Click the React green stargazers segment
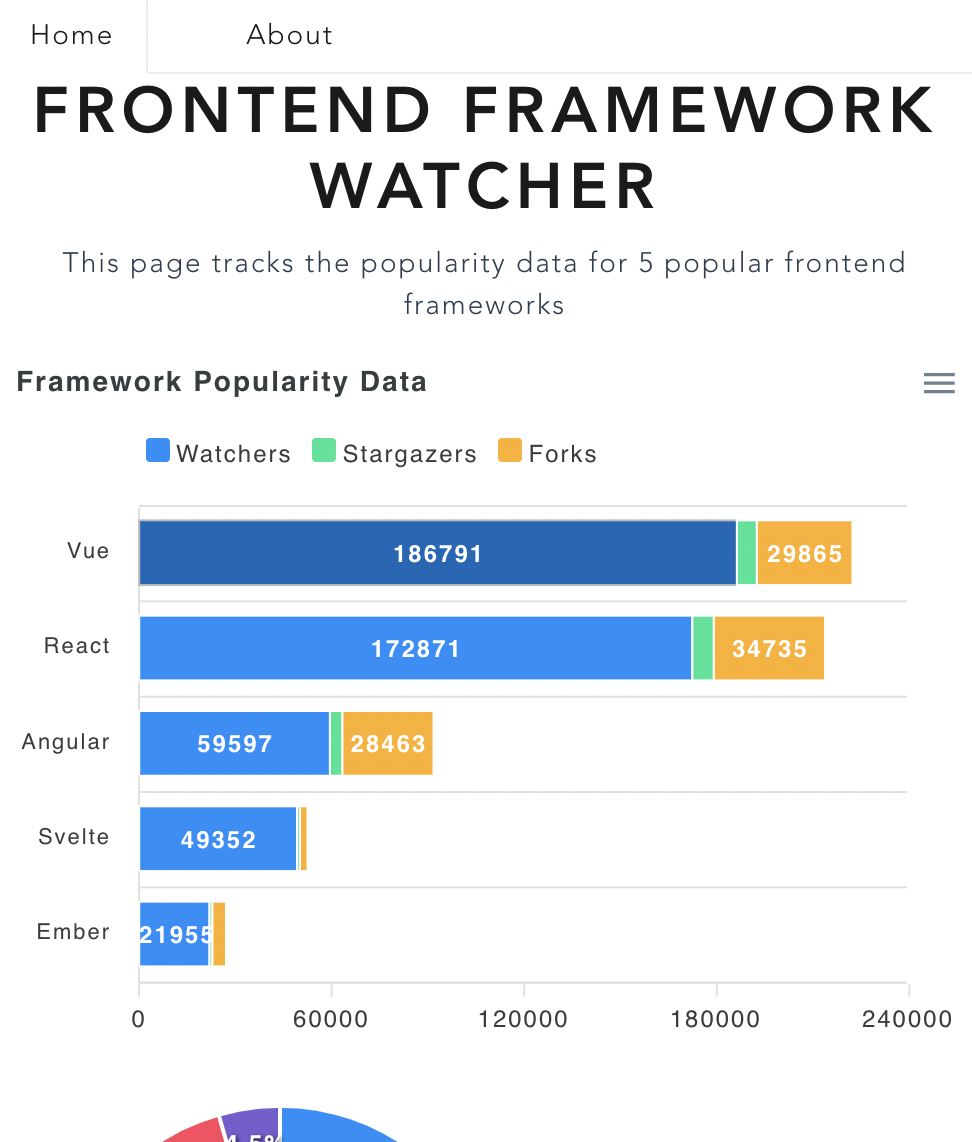 [703, 648]
